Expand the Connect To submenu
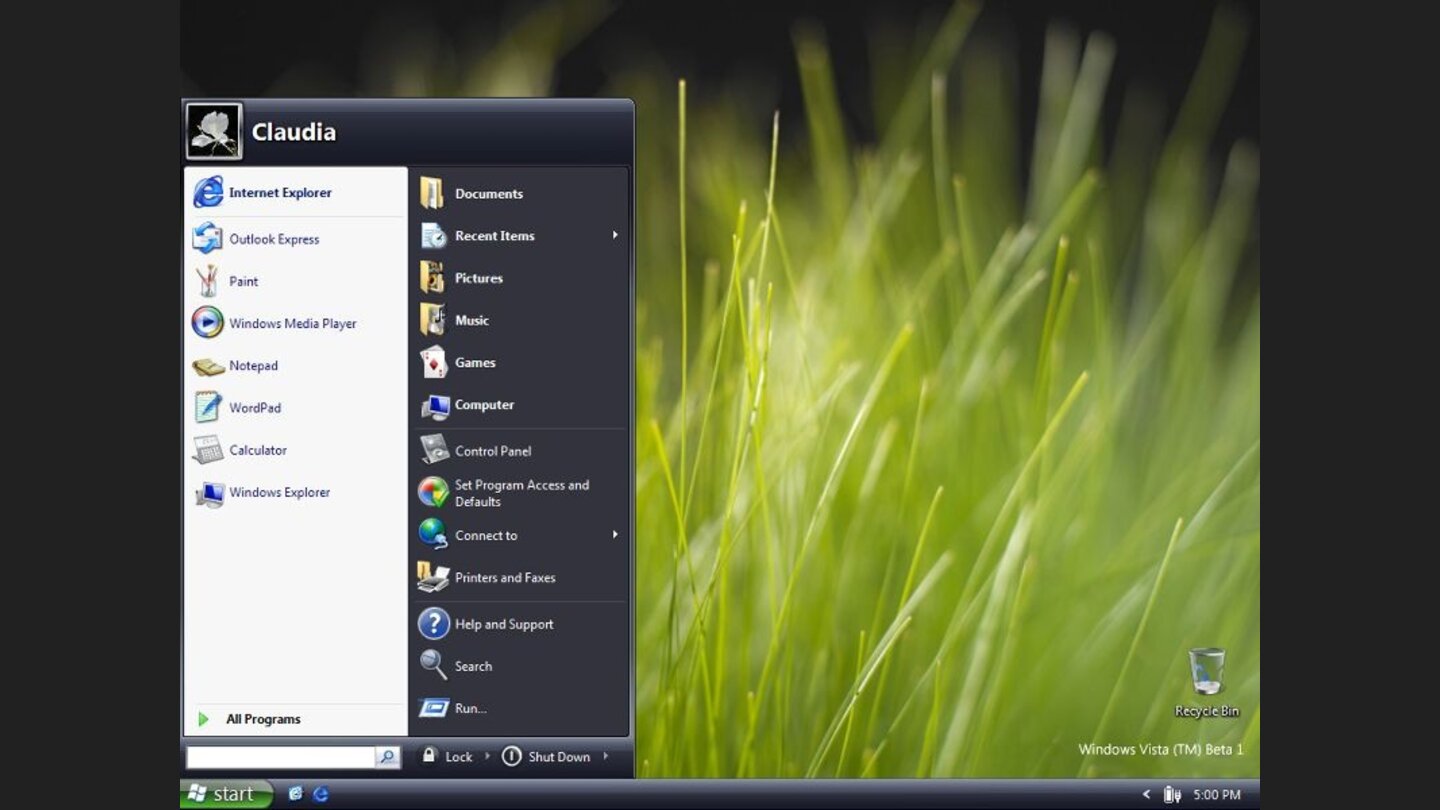1440x810 pixels. point(486,535)
